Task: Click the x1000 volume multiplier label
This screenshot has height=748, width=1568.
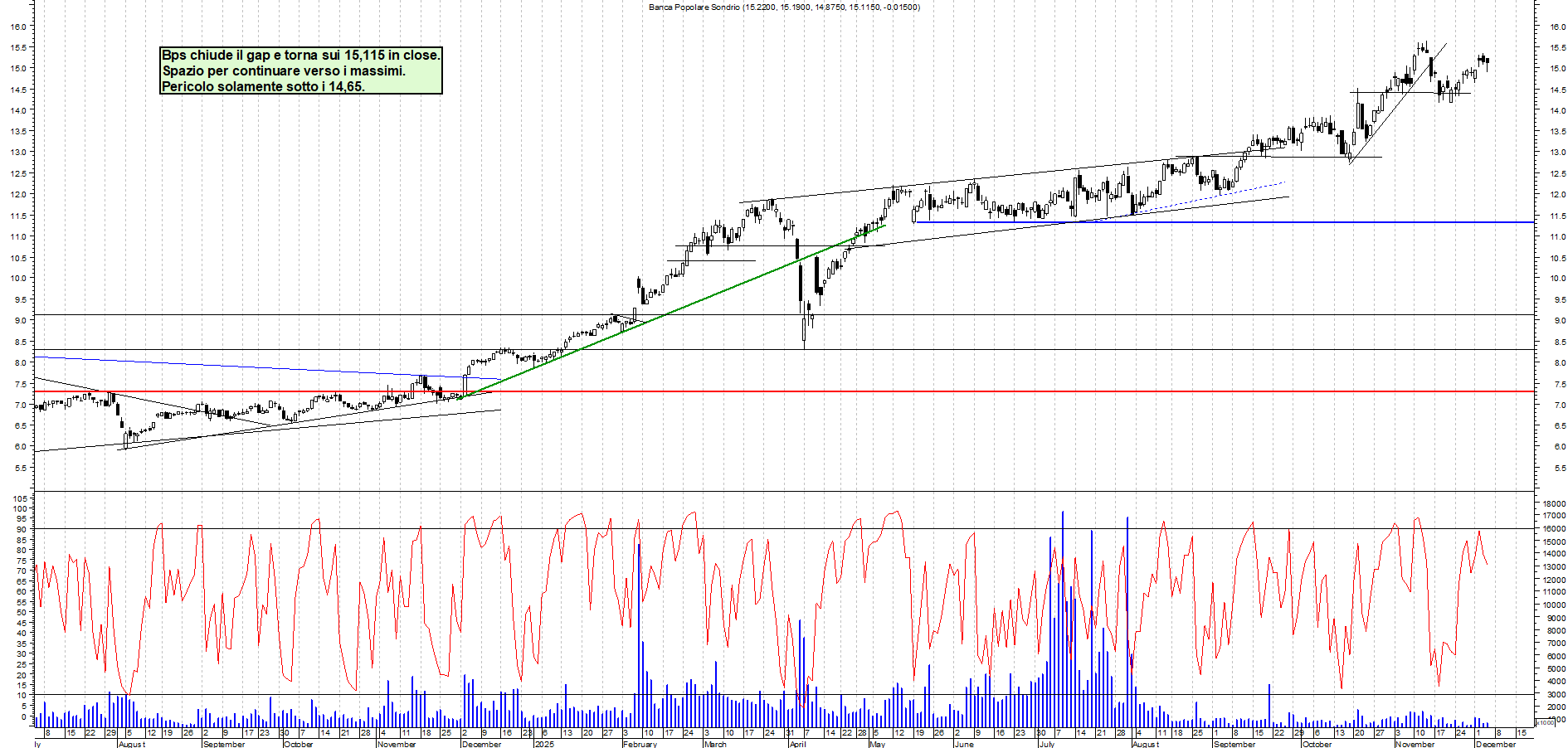Action: pyautogui.click(x=1545, y=722)
